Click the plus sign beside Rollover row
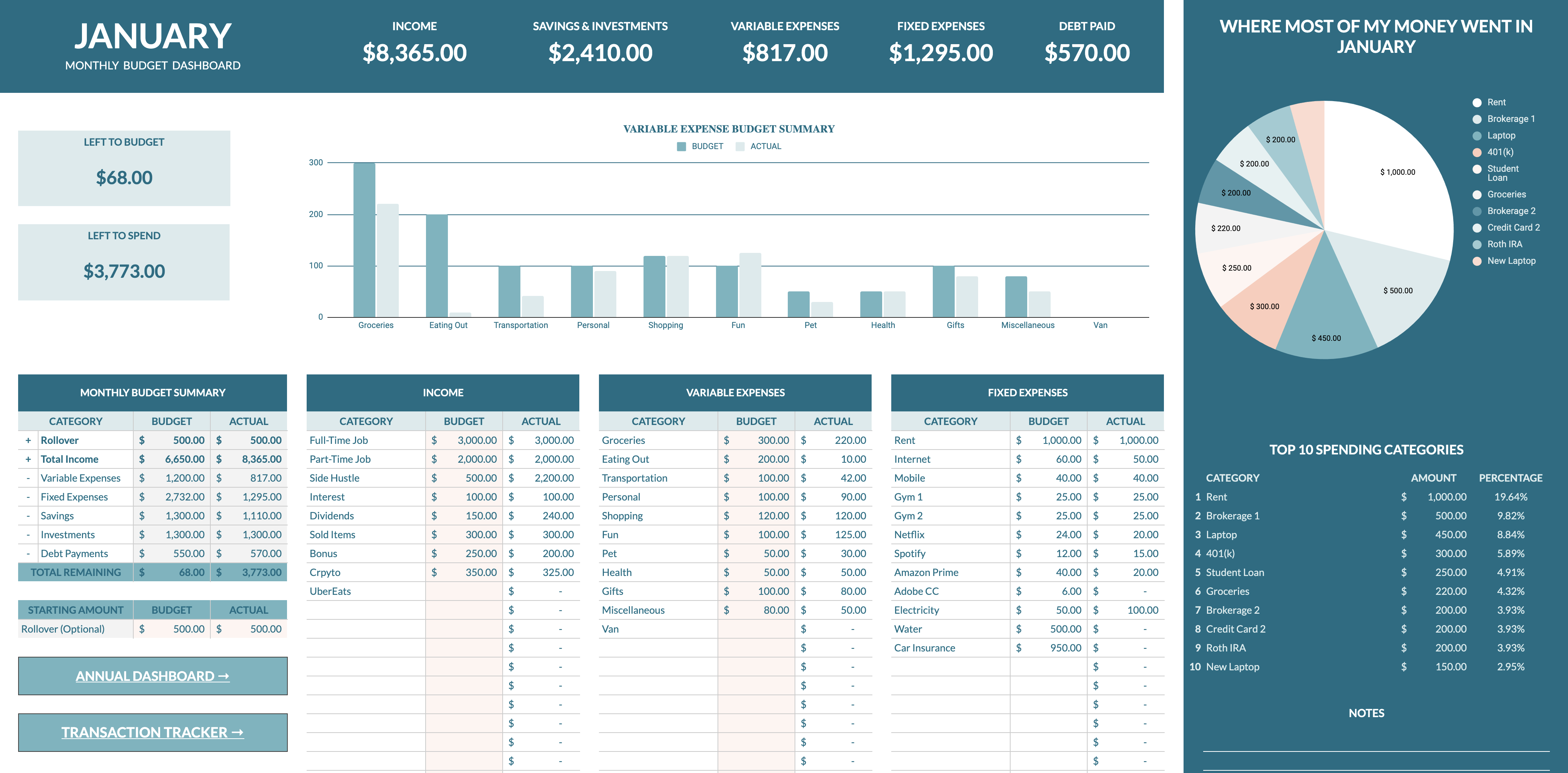Image resolution: width=1568 pixels, height=773 pixels. [x=28, y=440]
